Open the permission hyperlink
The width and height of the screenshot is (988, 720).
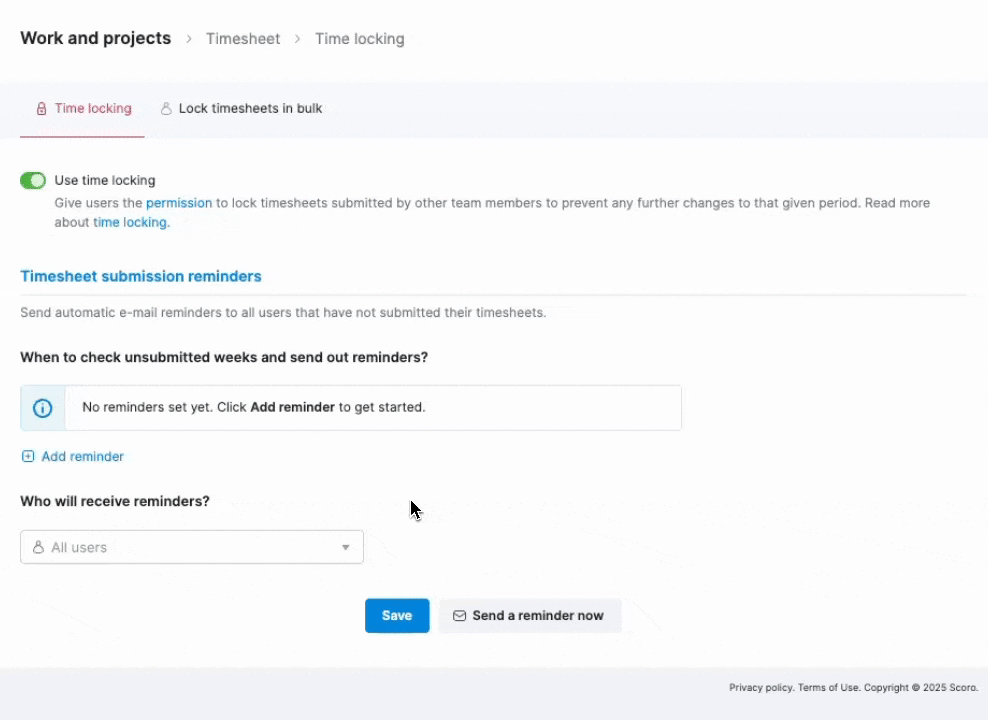click(x=179, y=203)
